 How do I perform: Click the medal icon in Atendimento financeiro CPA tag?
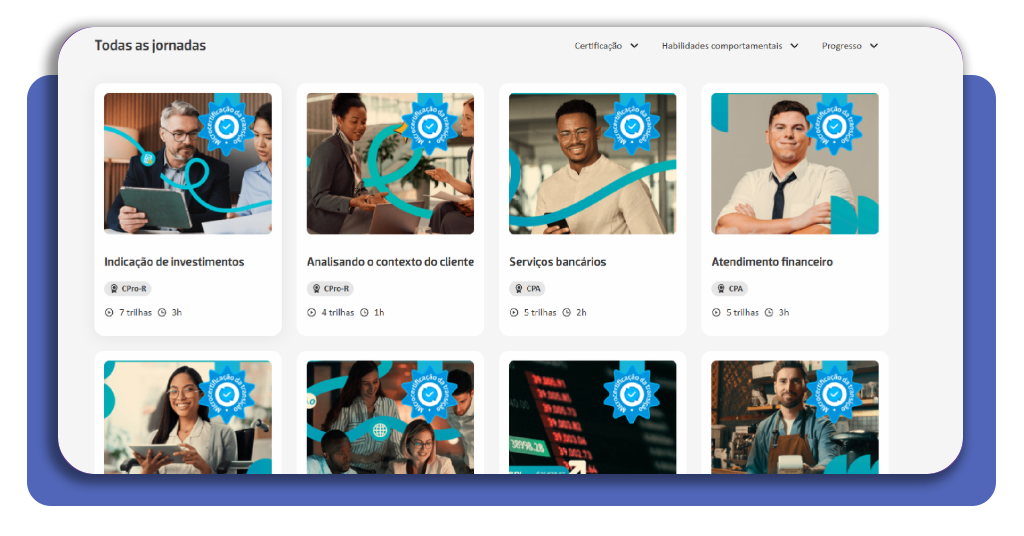coord(721,288)
